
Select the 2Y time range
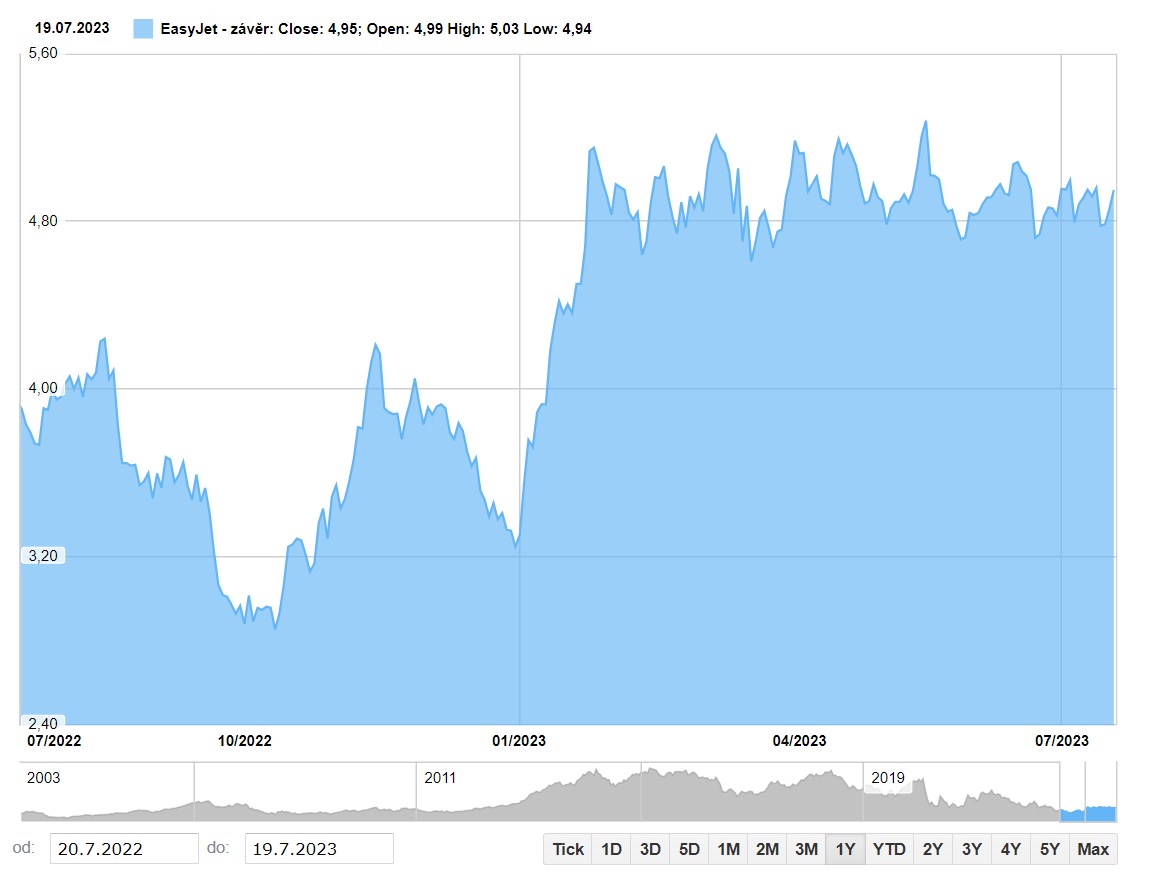tap(932, 849)
